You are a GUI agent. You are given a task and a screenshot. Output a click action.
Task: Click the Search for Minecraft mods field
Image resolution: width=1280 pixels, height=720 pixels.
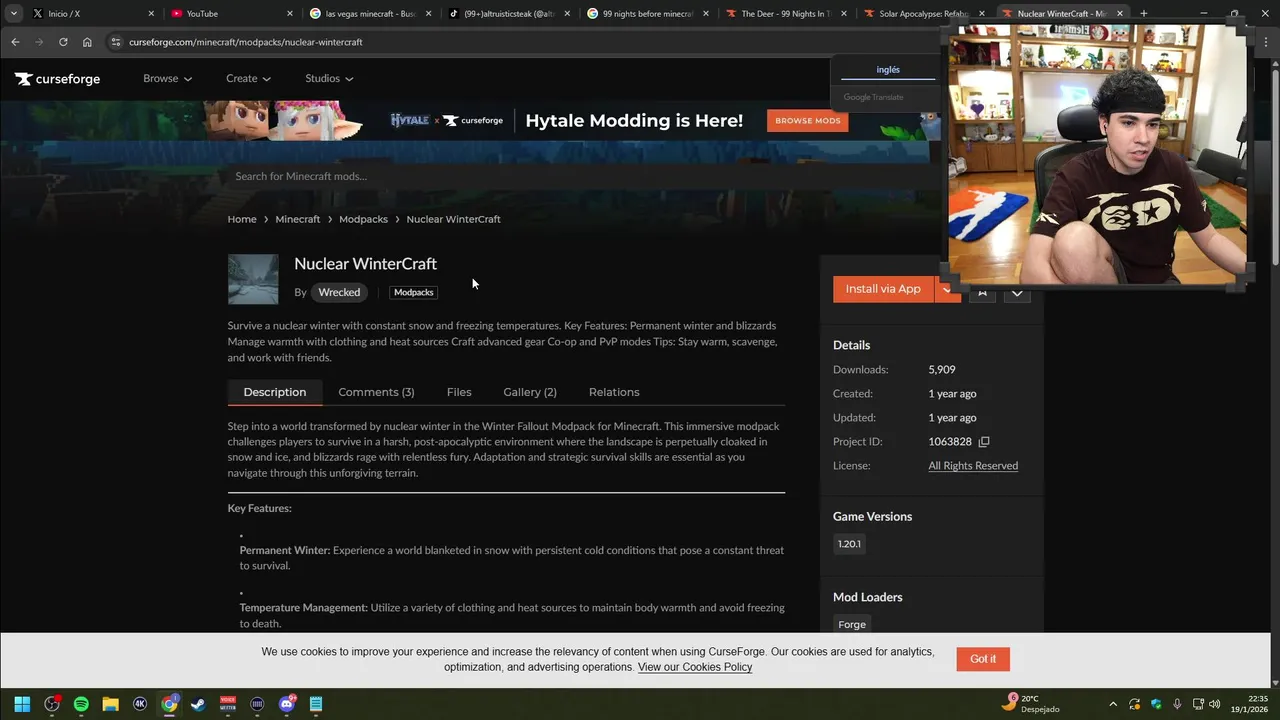click(580, 176)
